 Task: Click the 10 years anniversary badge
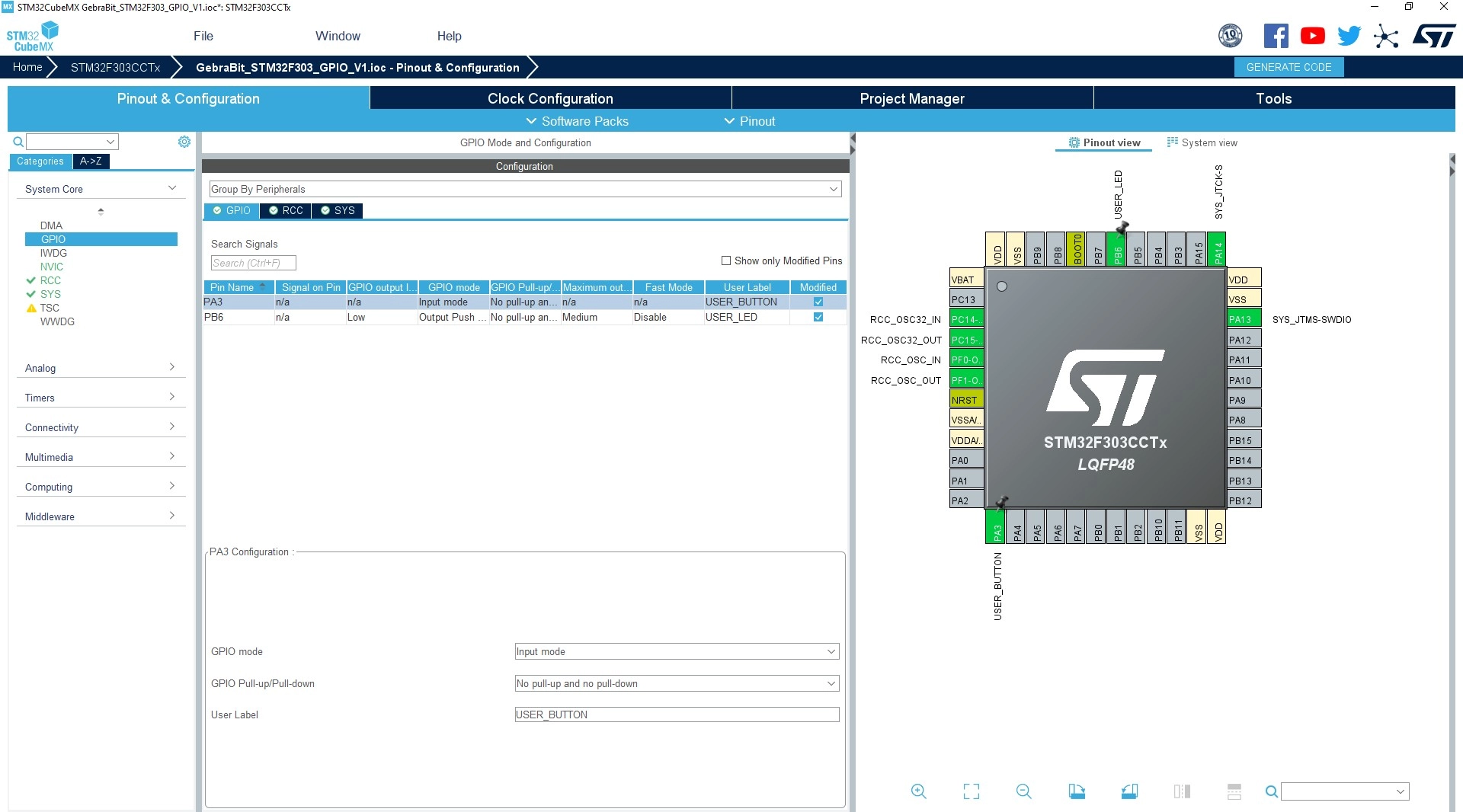pyautogui.click(x=1231, y=36)
